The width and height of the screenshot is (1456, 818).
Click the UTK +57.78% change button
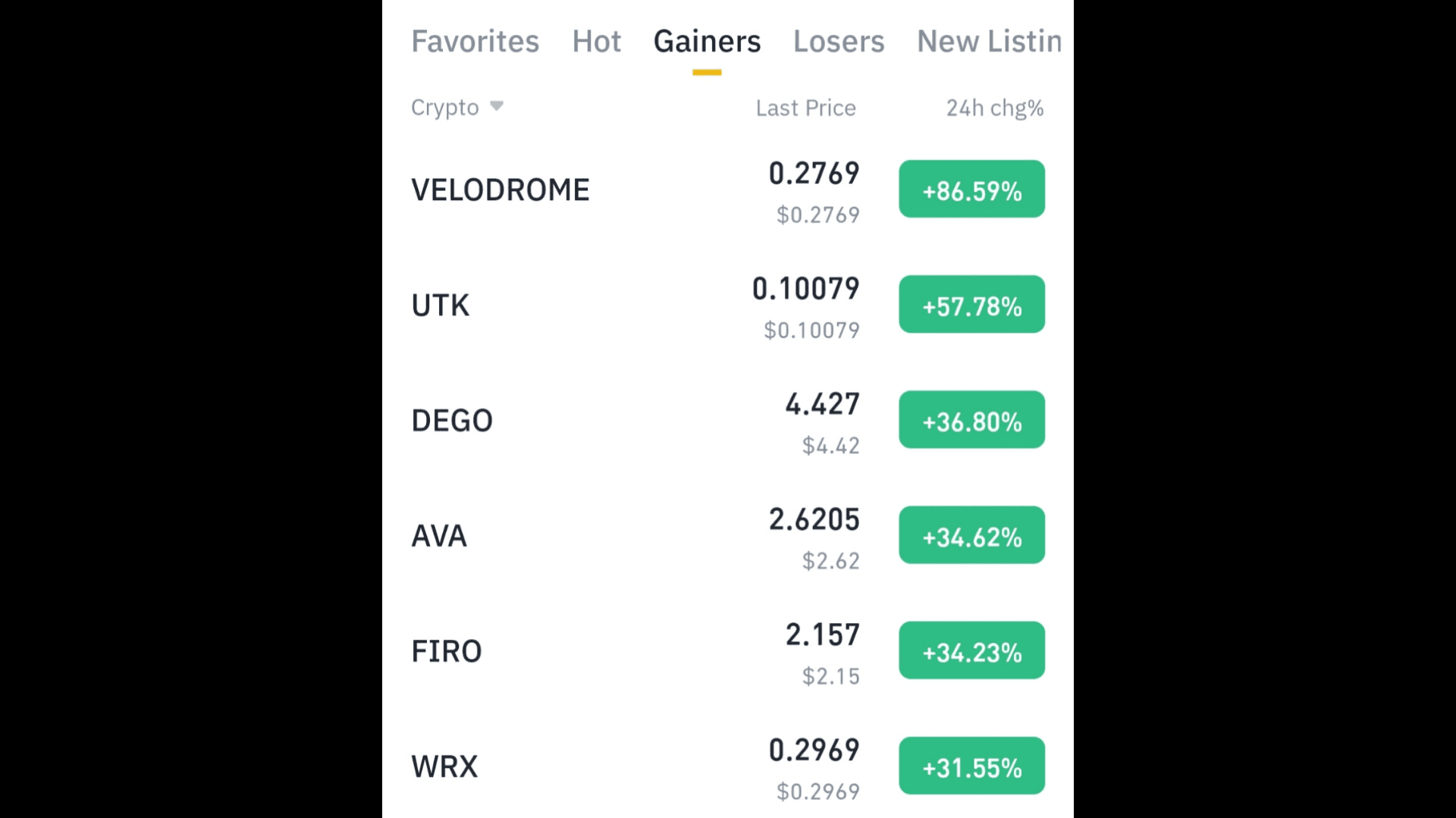point(971,304)
